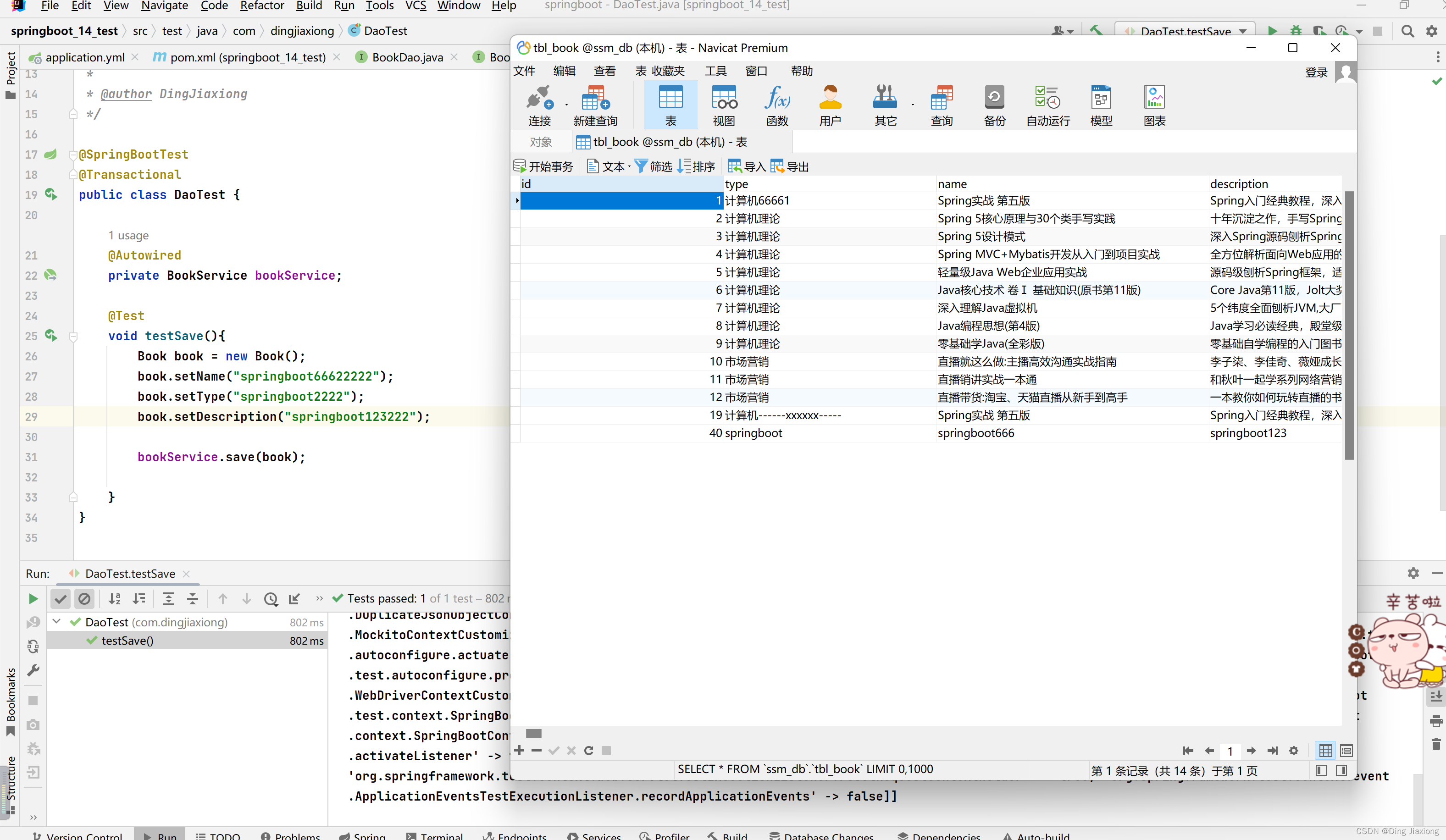
Task: Go to the next page arrow
Action: (1252, 751)
